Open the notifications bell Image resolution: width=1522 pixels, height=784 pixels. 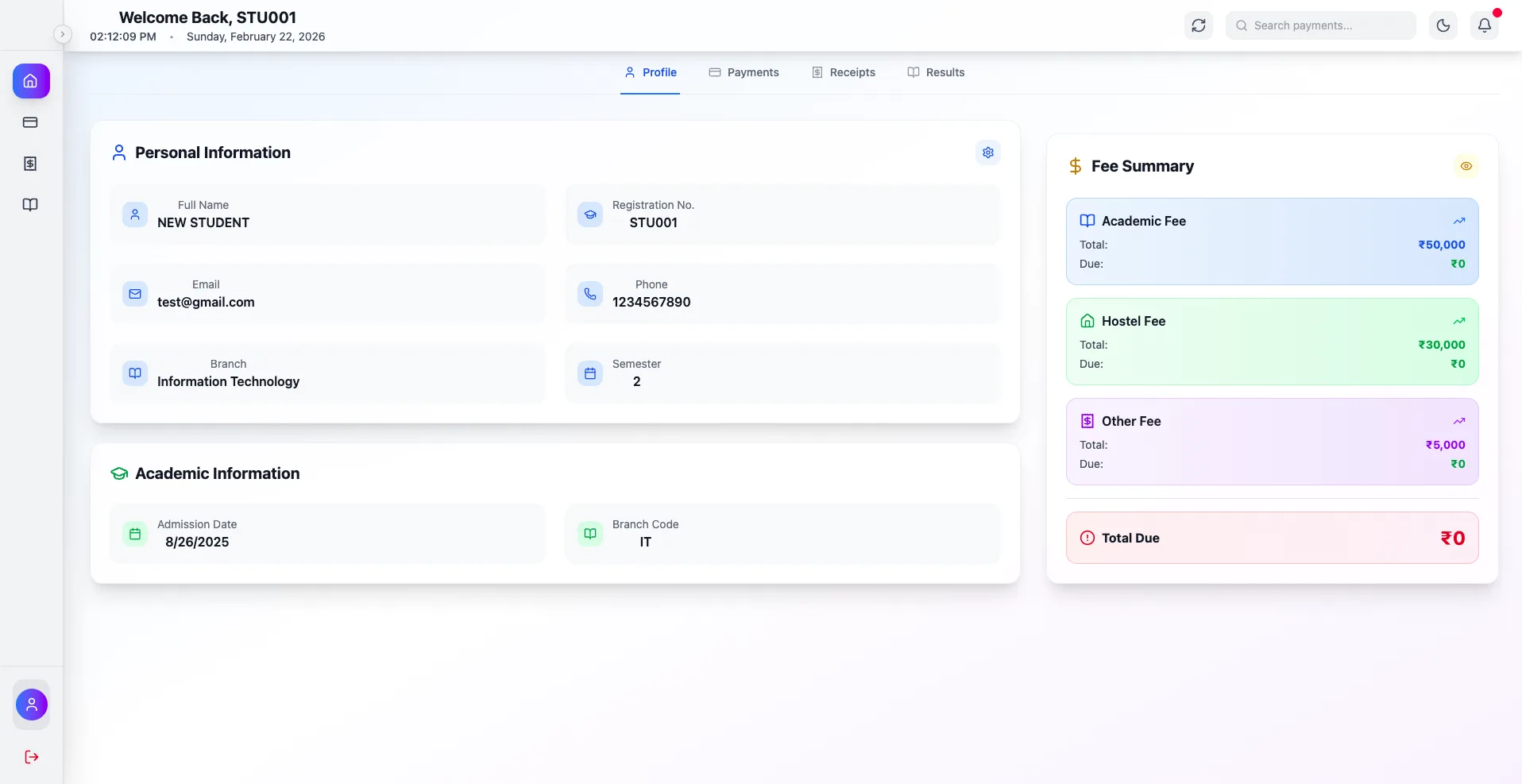coord(1484,25)
